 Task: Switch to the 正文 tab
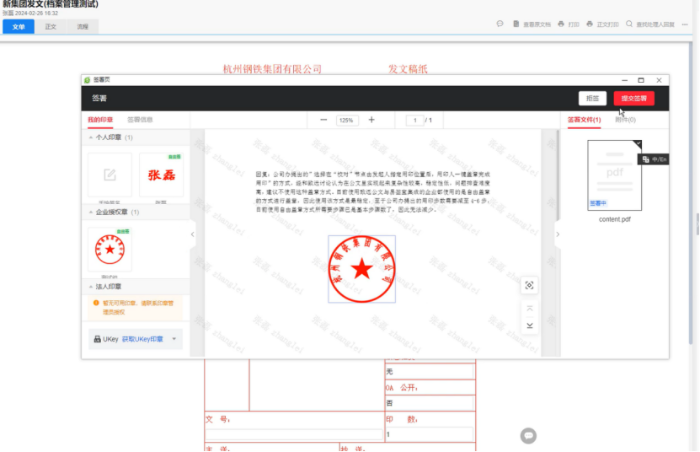pos(50,27)
